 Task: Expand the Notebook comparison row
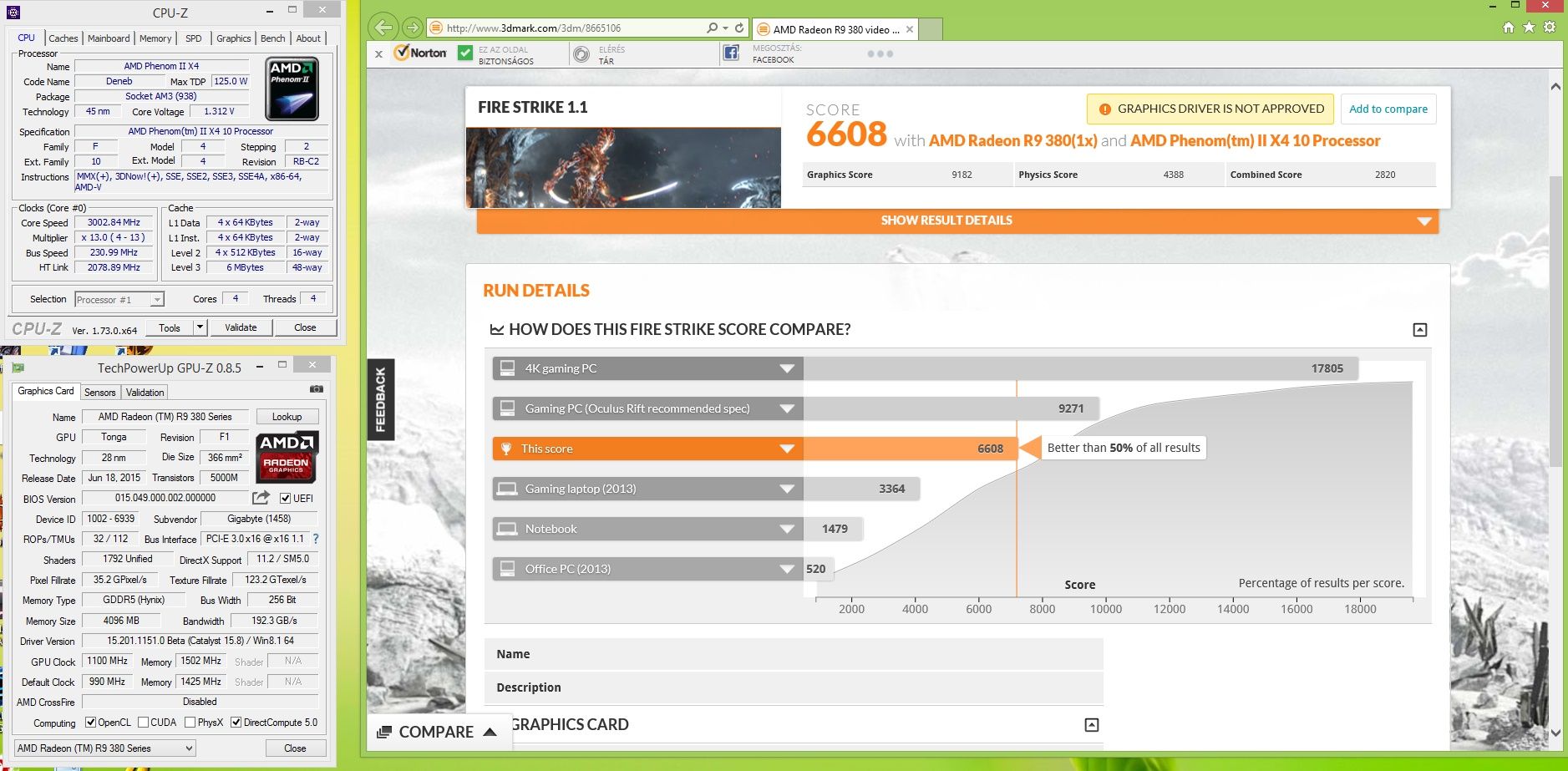coord(786,529)
